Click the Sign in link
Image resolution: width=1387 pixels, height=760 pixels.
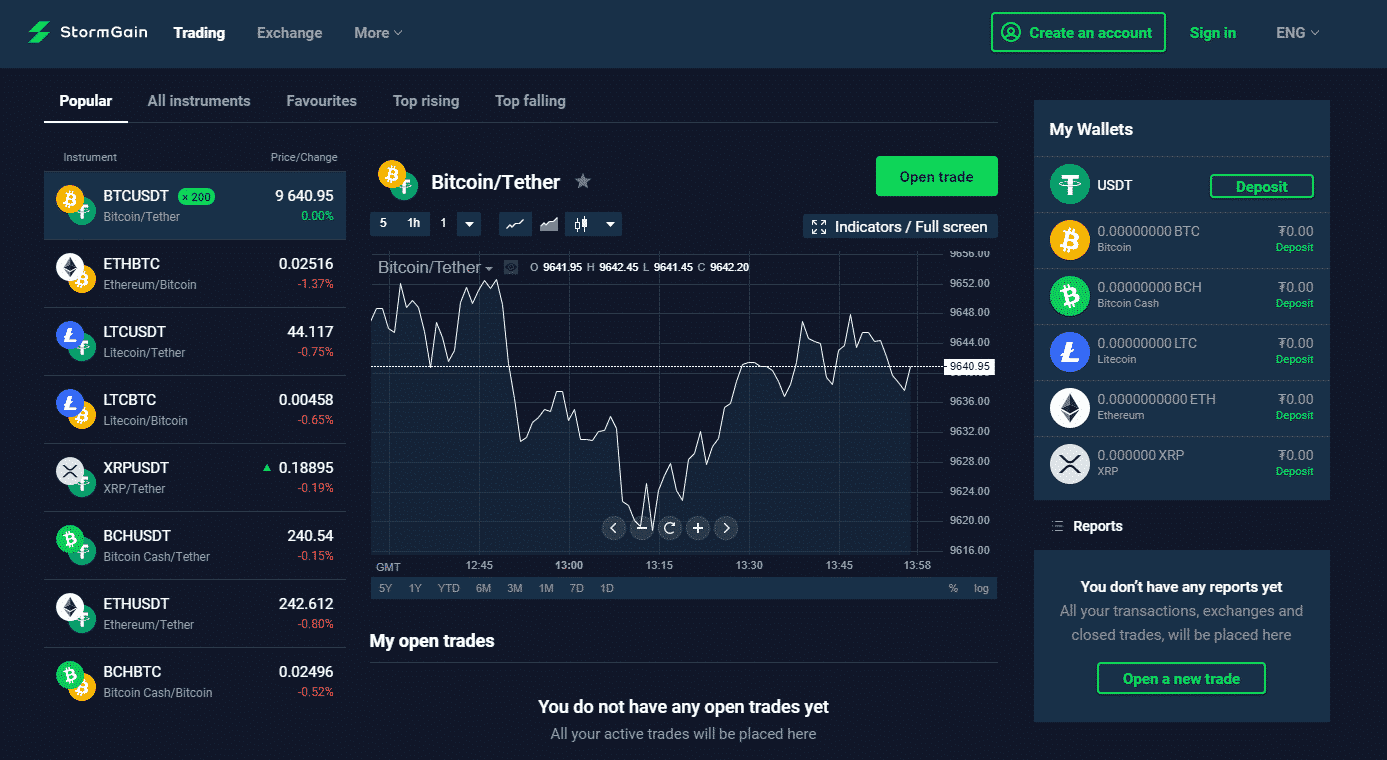(1213, 33)
